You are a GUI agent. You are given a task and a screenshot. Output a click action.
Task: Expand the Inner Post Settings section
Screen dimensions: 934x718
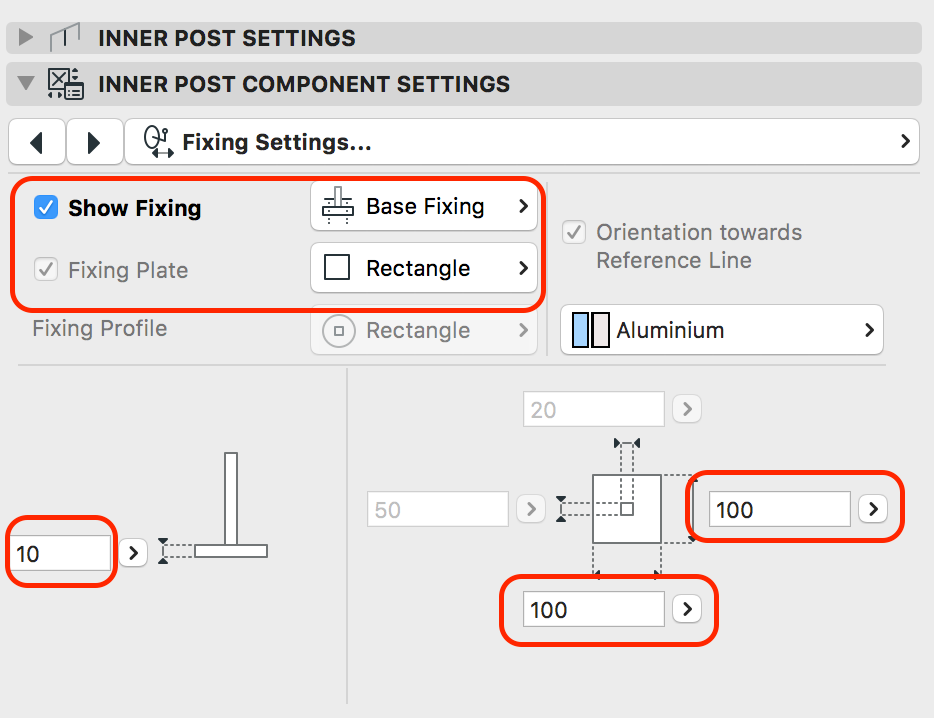click(26, 39)
